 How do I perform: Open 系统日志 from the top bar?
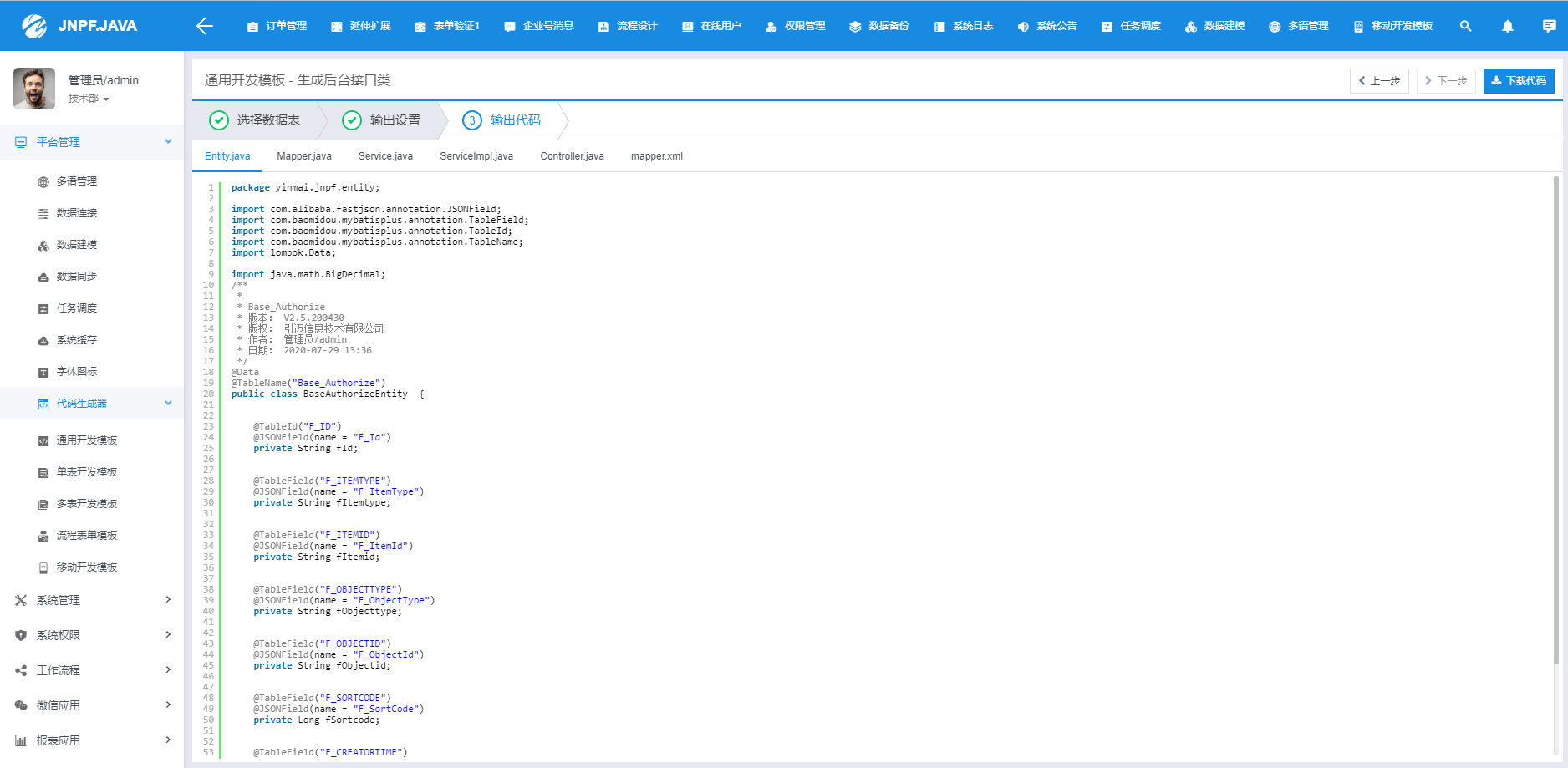point(963,25)
